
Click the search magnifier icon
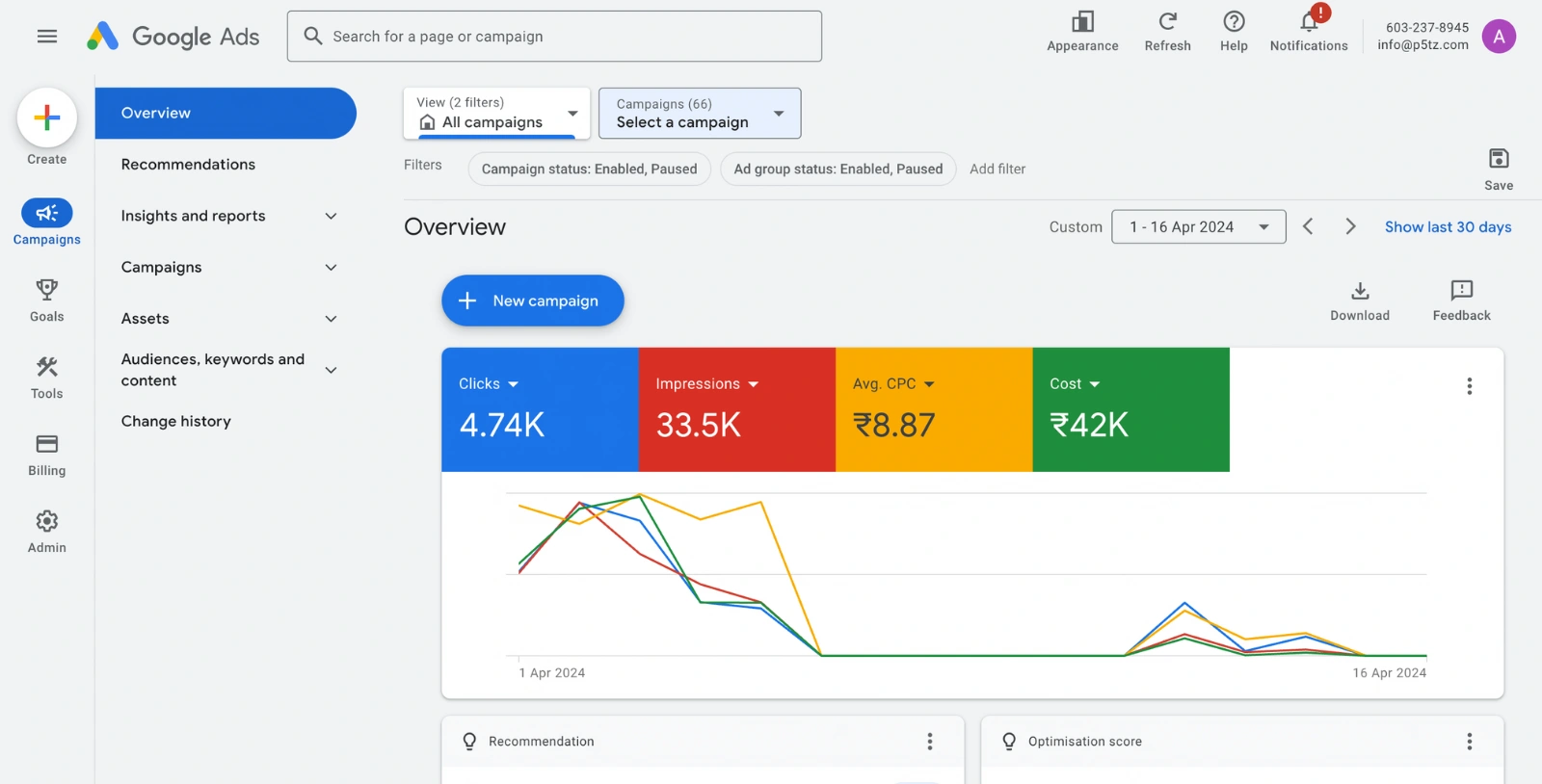(x=313, y=37)
